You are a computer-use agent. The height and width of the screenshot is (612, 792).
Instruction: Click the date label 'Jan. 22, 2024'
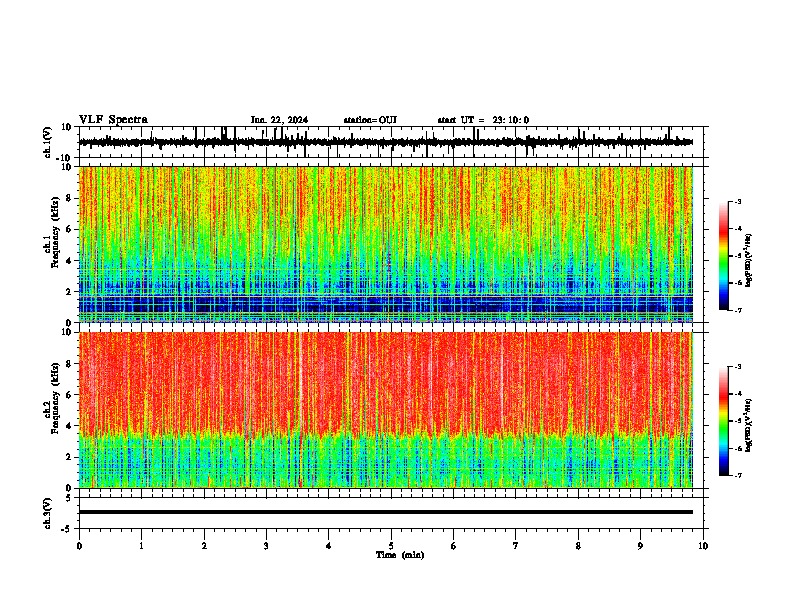279,120
